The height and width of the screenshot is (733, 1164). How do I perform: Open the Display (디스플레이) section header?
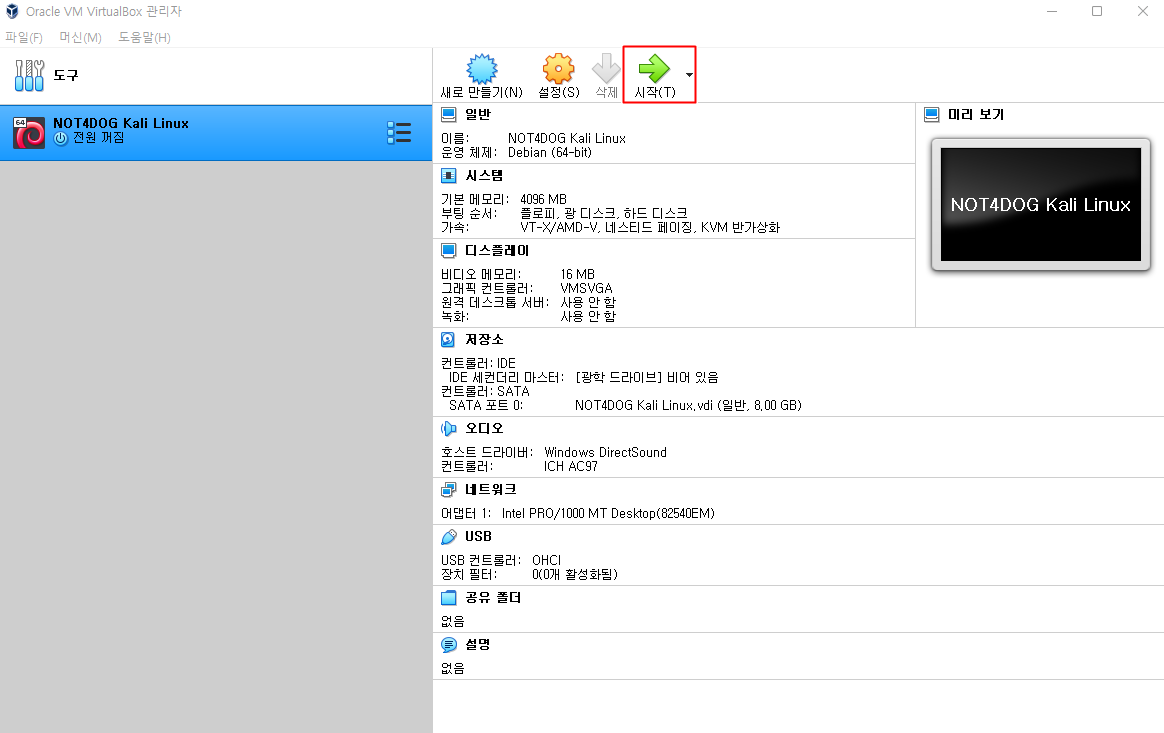tap(497, 250)
